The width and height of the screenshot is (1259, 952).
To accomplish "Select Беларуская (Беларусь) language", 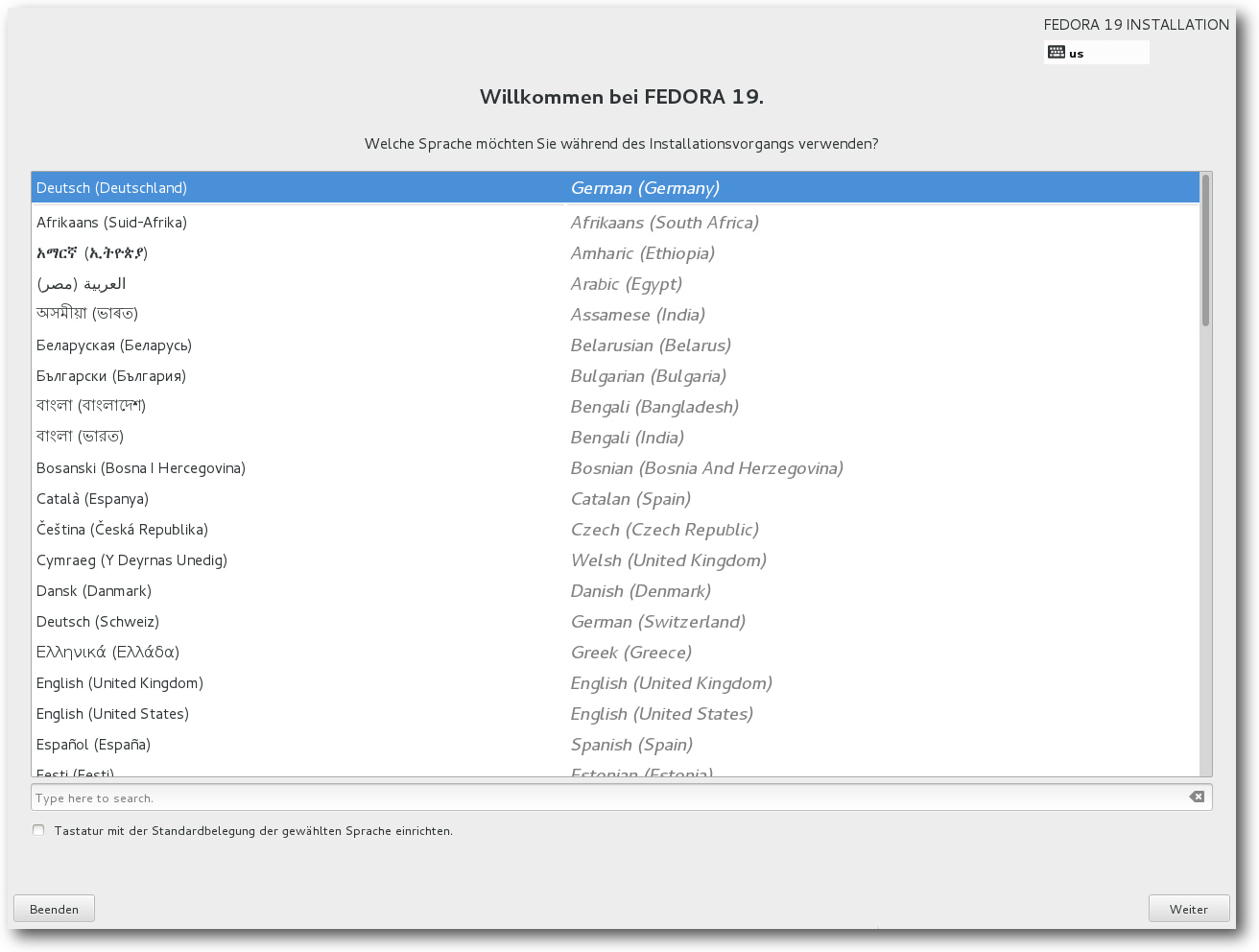I will 615,345.
